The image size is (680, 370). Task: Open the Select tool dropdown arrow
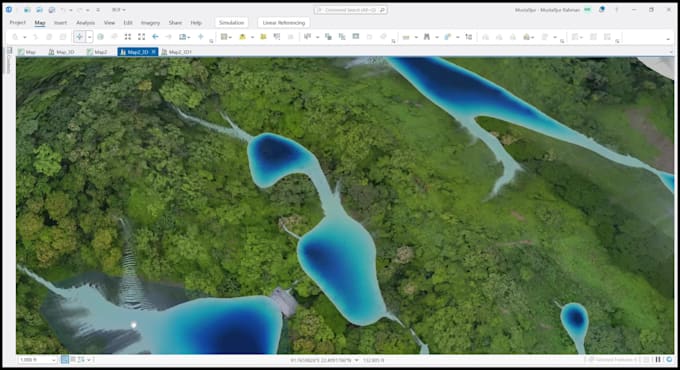[317, 37]
